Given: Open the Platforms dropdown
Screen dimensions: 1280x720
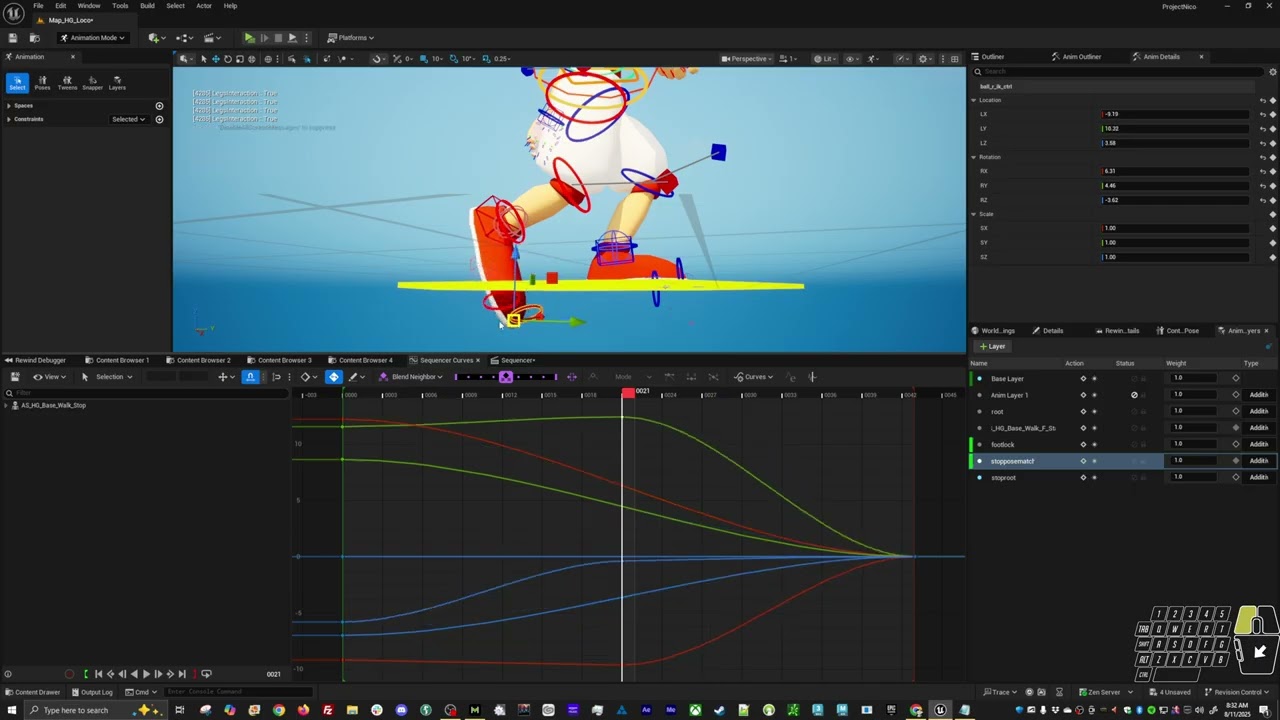Looking at the screenshot, I should tap(351, 38).
